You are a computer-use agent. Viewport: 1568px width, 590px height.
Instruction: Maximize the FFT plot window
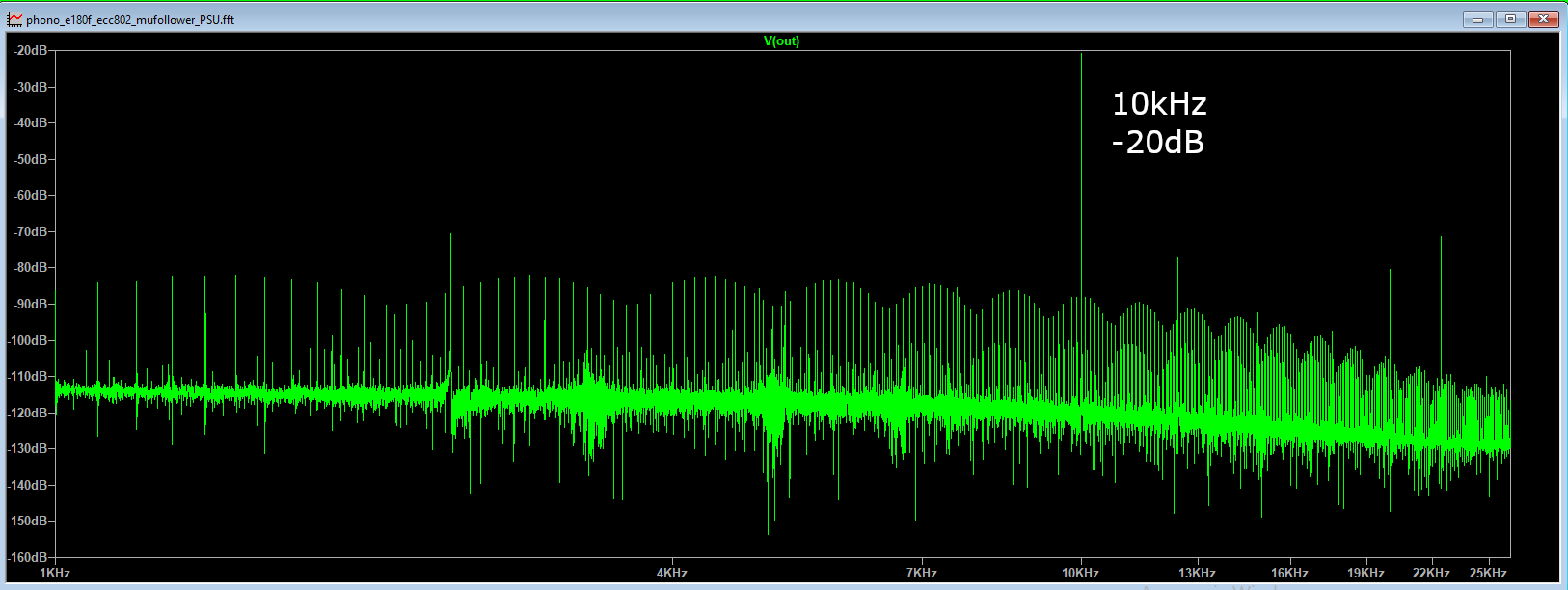1510,18
